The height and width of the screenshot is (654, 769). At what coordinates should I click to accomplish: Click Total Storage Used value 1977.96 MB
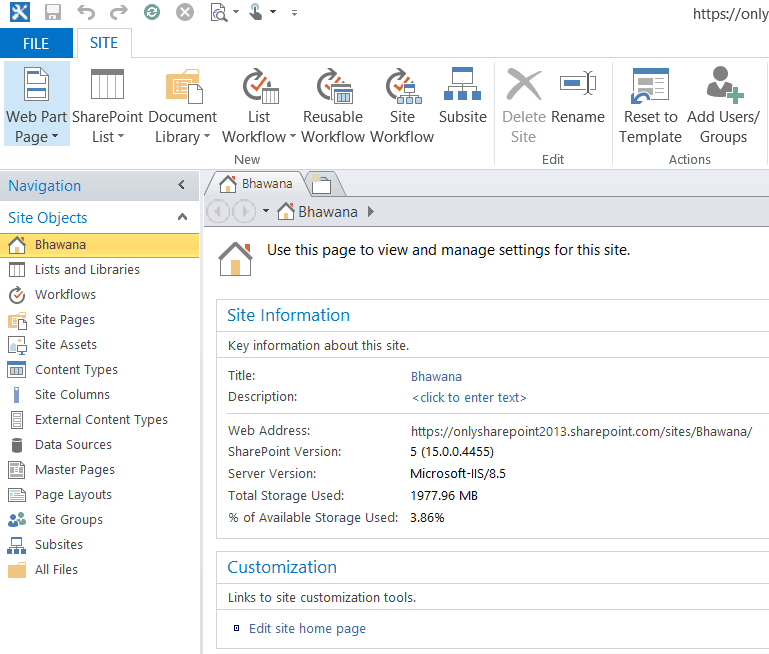point(444,496)
